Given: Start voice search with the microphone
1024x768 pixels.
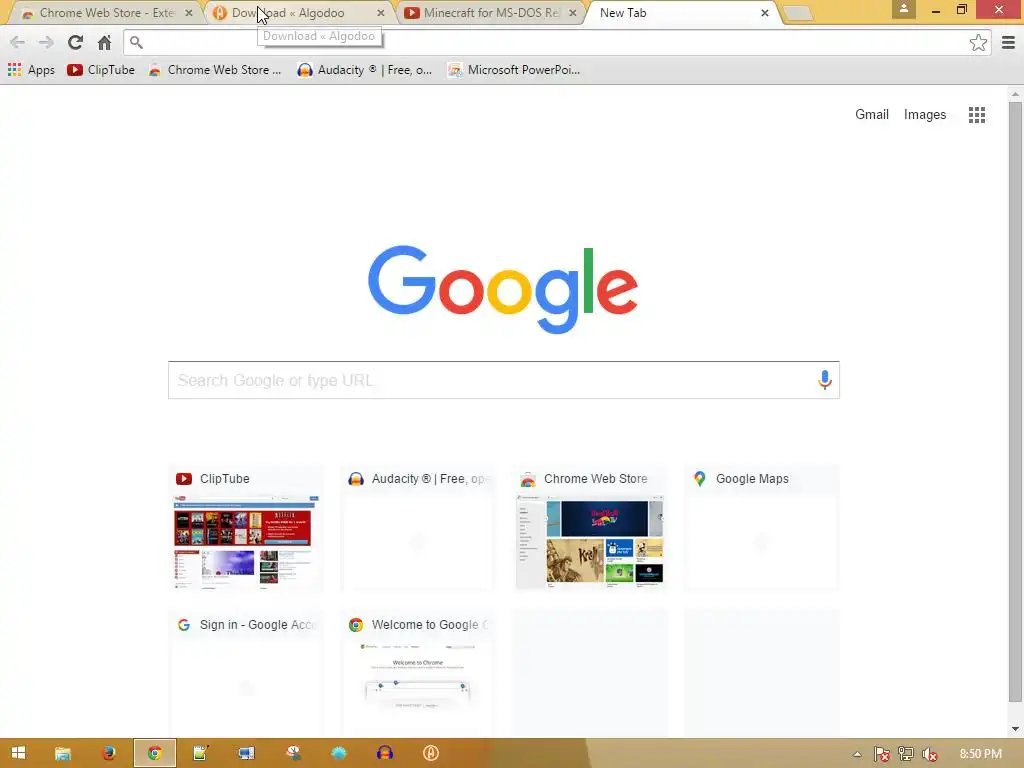Looking at the screenshot, I should (x=825, y=379).
